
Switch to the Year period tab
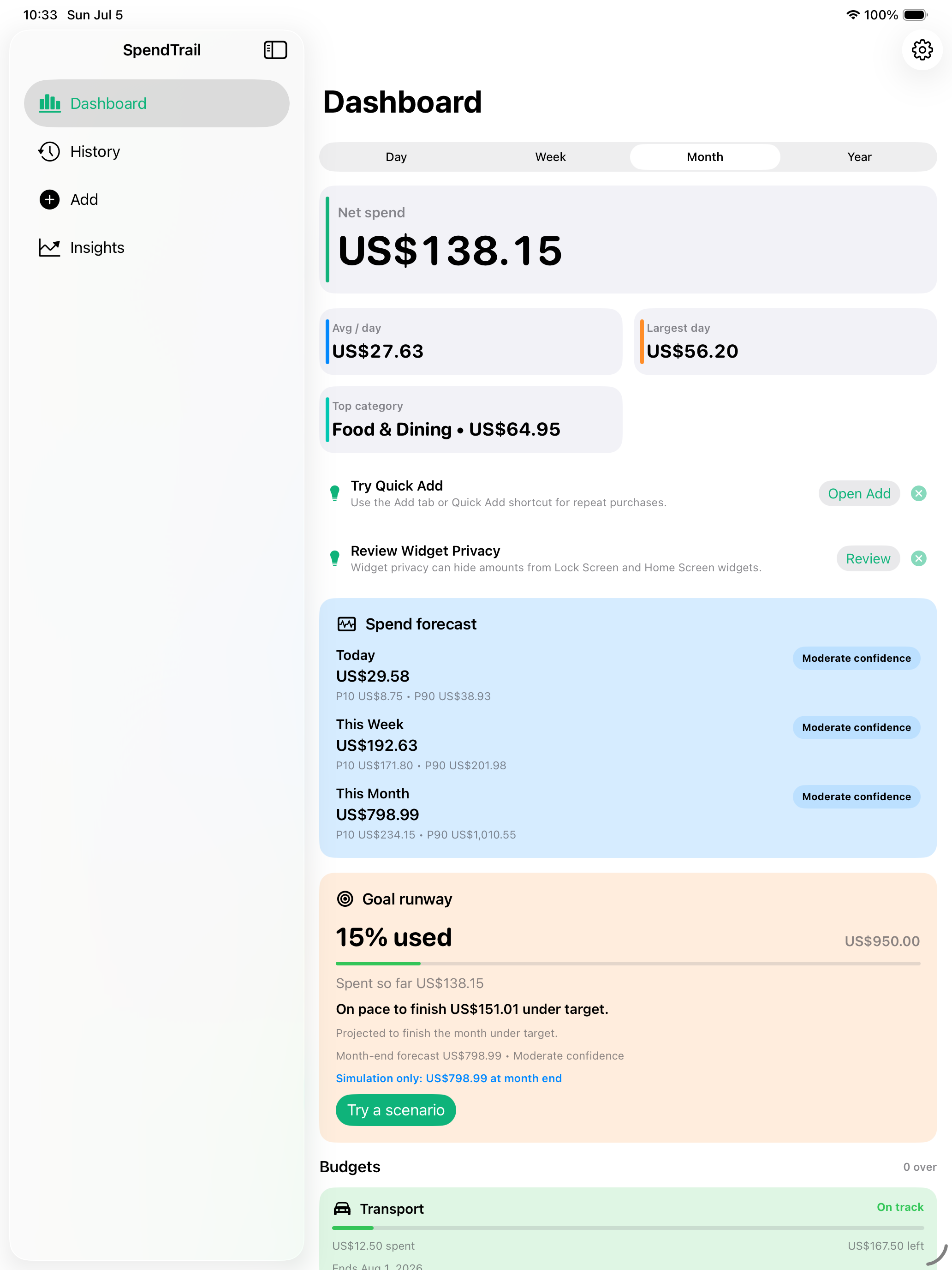click(x=859, y=157)
